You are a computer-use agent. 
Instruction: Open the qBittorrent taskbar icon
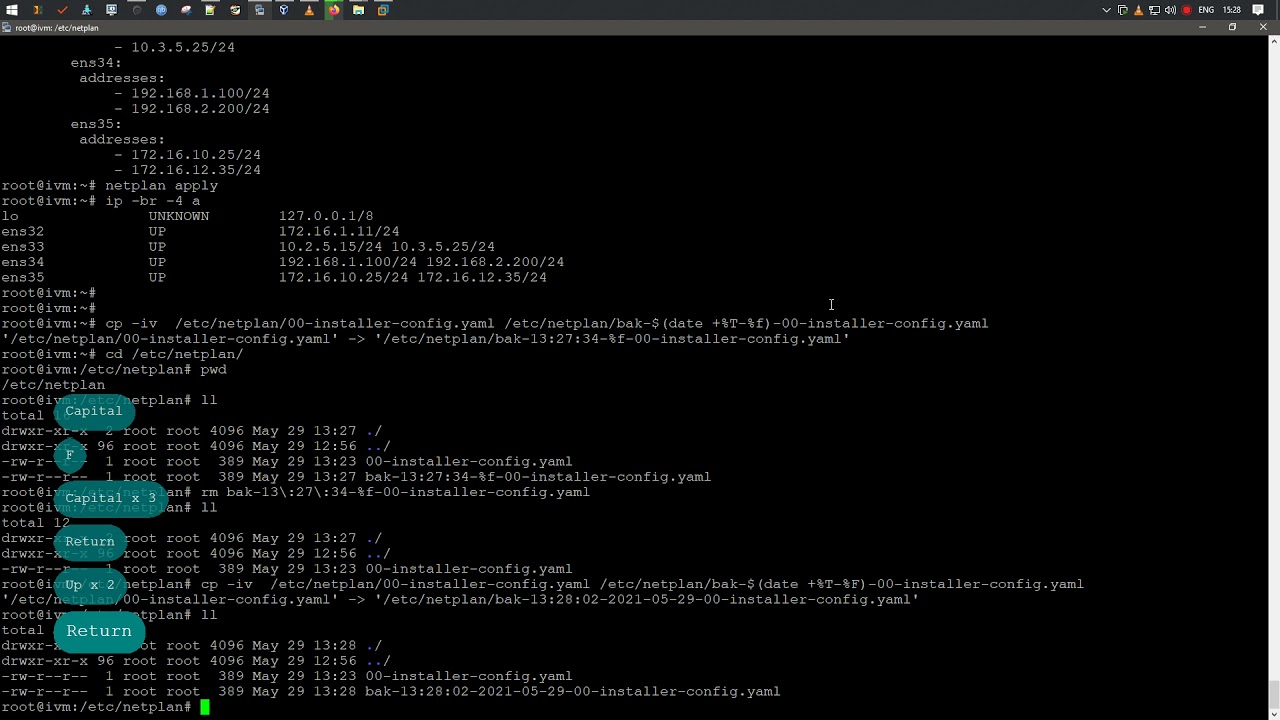point(161,10)
